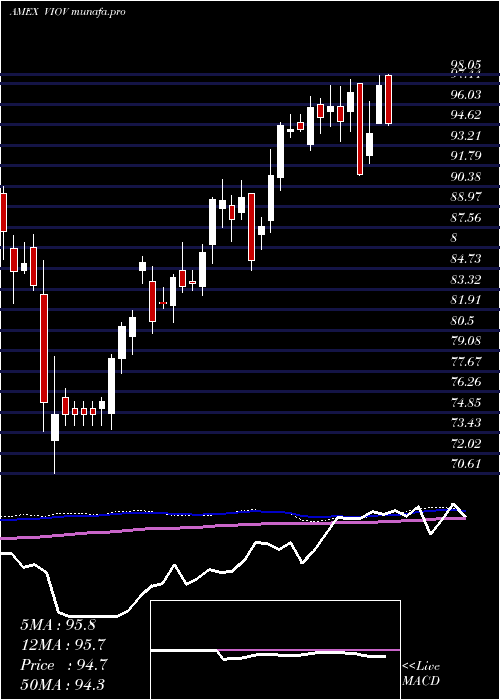Select the Price : 94.7 value
Image resolution: width=500 pixels, height=700 pixels.
click(63, 665)
